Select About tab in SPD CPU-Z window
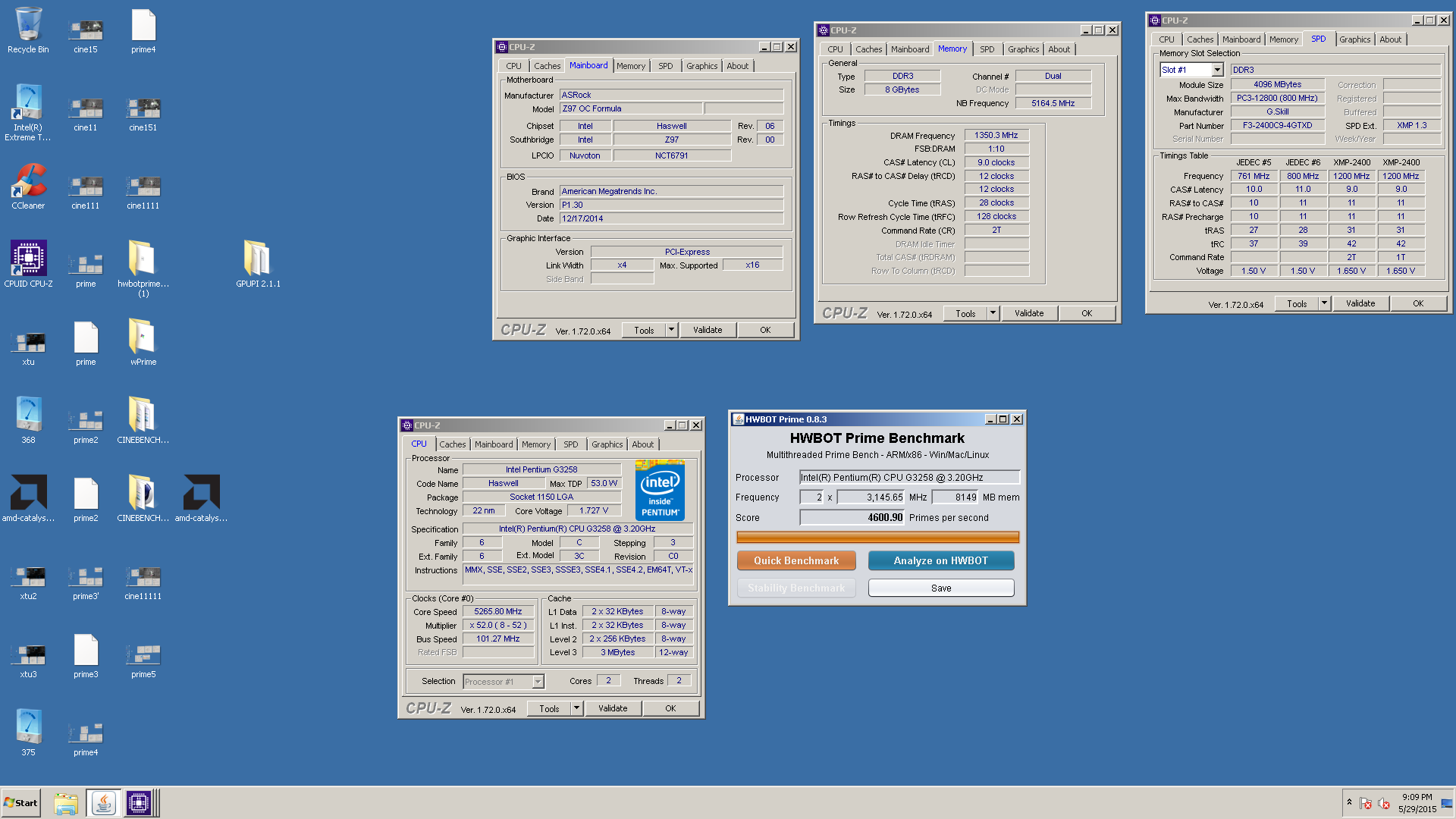This screenshot has width=1456, height=819. click(1390, 39)
